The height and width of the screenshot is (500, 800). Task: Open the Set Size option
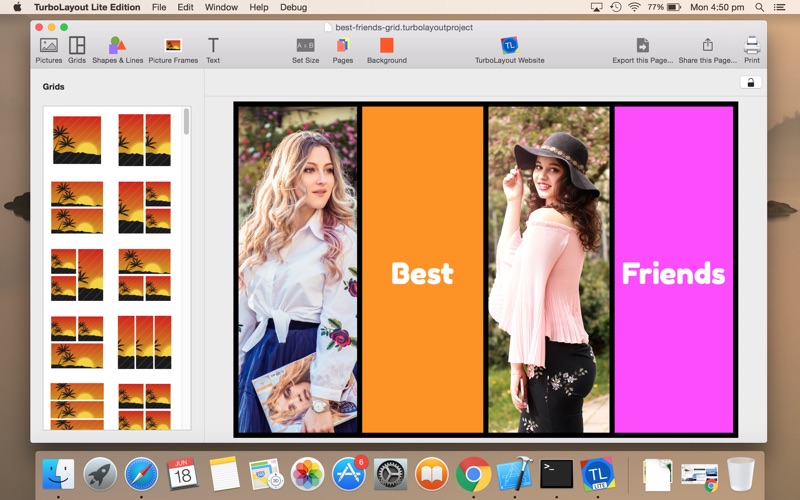click(x=305, y=50)
